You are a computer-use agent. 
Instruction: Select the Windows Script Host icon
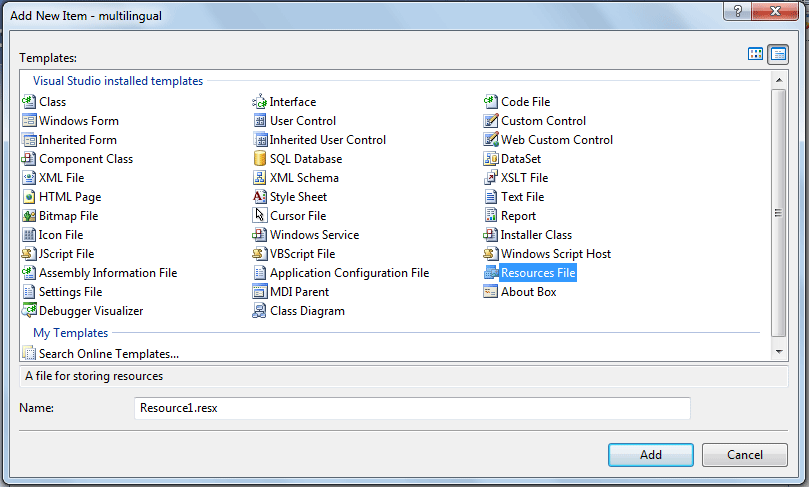click(491, 254)
